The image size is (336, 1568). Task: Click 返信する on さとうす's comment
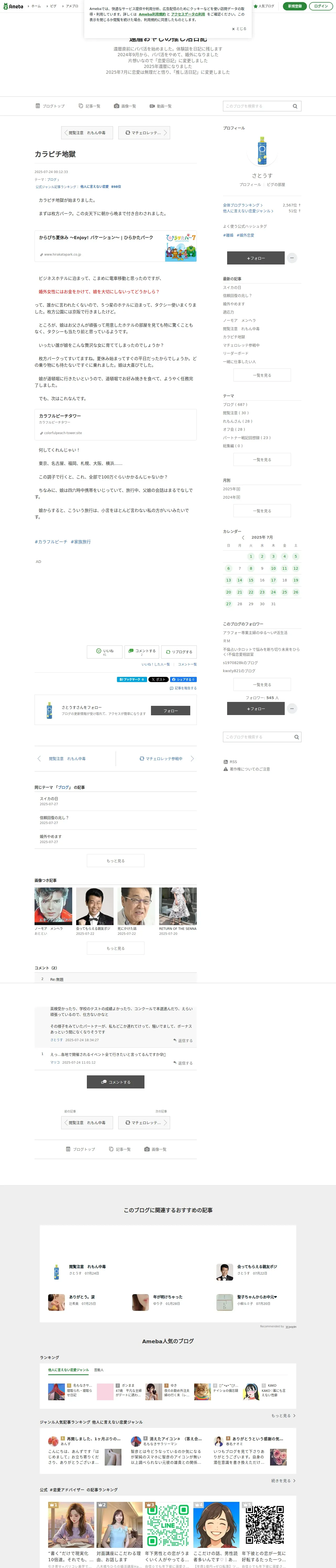click(x=183, y=1041)
